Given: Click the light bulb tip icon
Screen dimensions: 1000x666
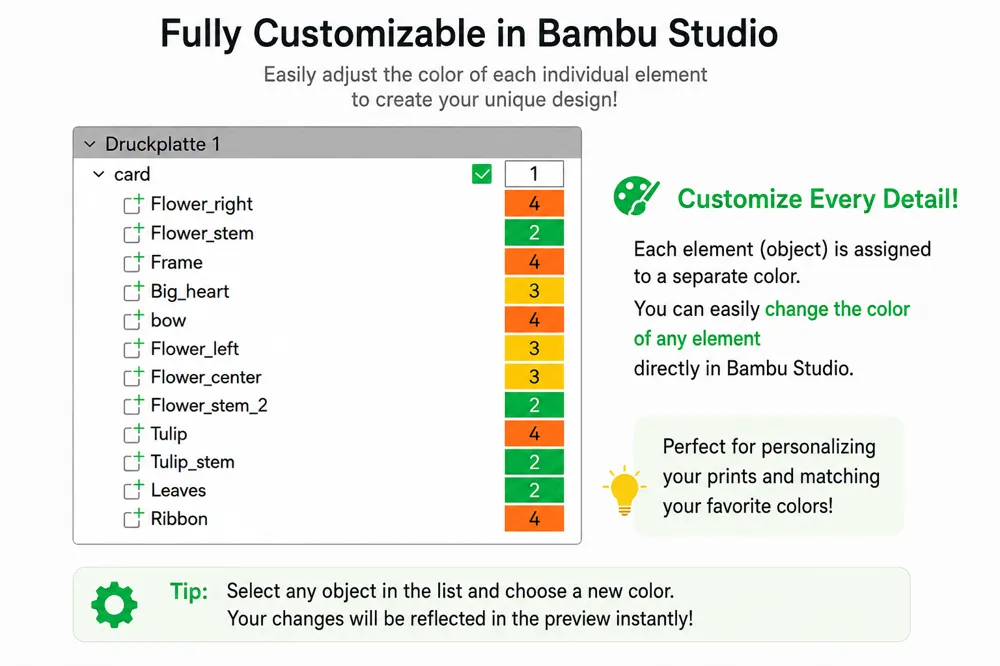Looking at the screenshot, I should (x=624, y=490).
